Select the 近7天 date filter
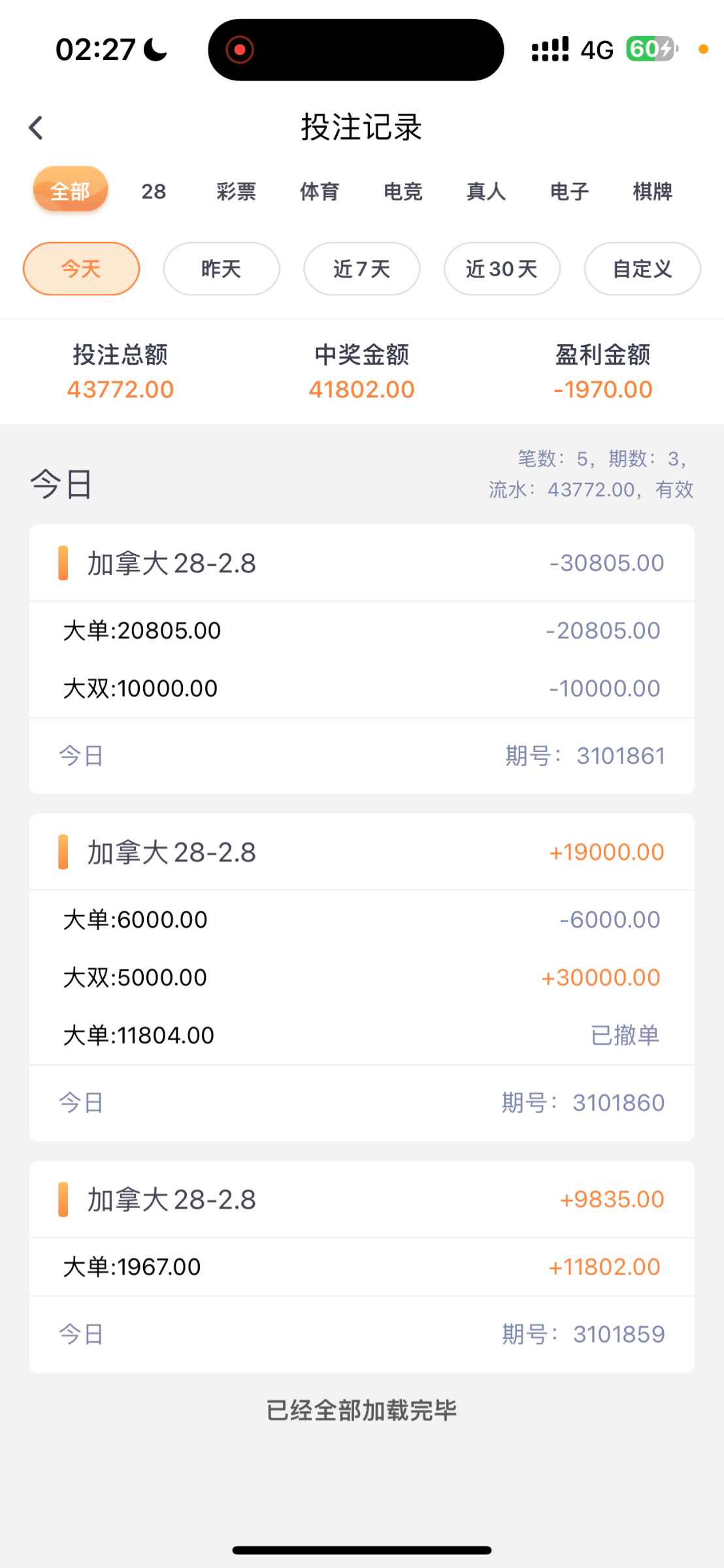 click(x=361, y=269)
